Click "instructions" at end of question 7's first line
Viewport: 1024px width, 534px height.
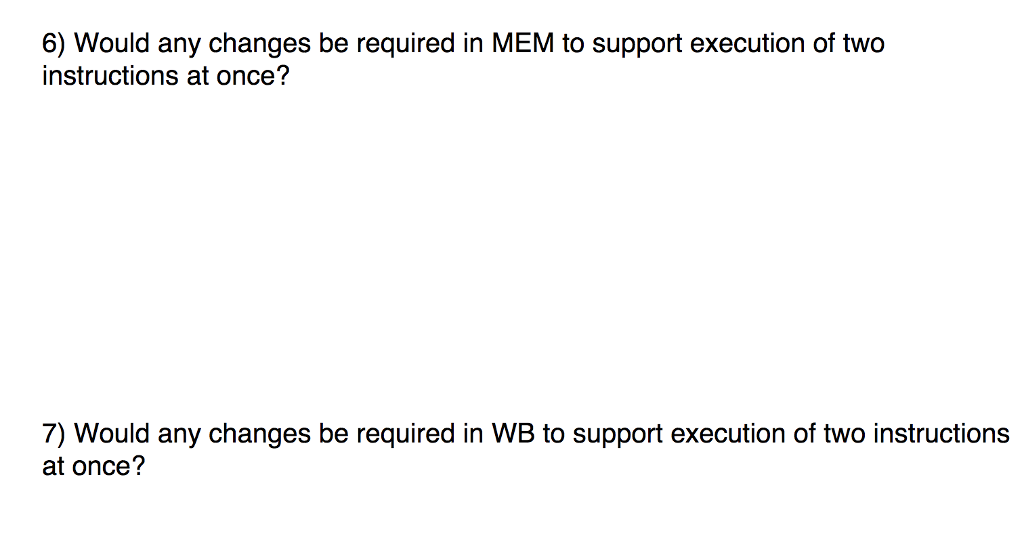coord(941,433)
